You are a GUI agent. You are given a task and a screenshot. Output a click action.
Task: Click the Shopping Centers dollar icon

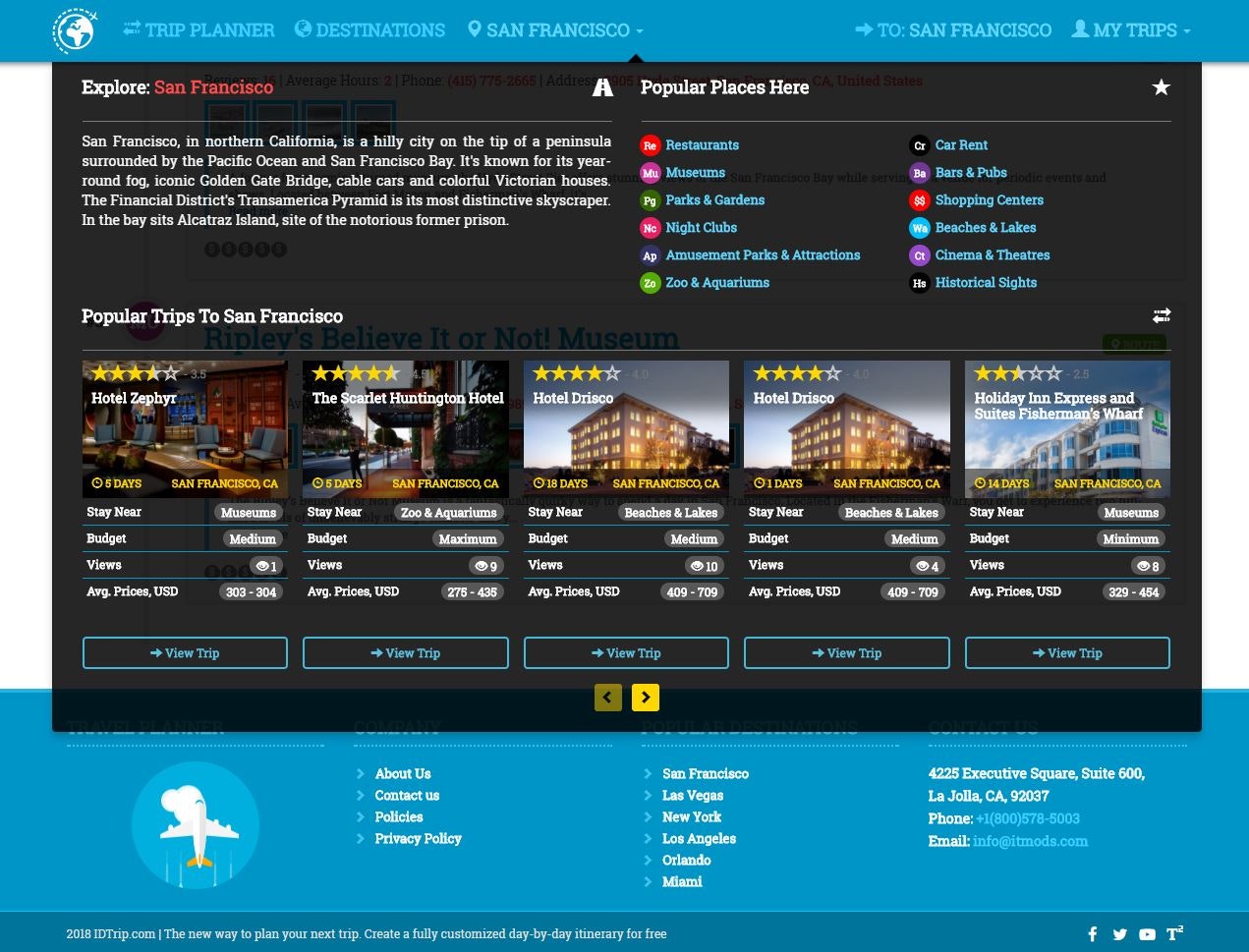919,199
